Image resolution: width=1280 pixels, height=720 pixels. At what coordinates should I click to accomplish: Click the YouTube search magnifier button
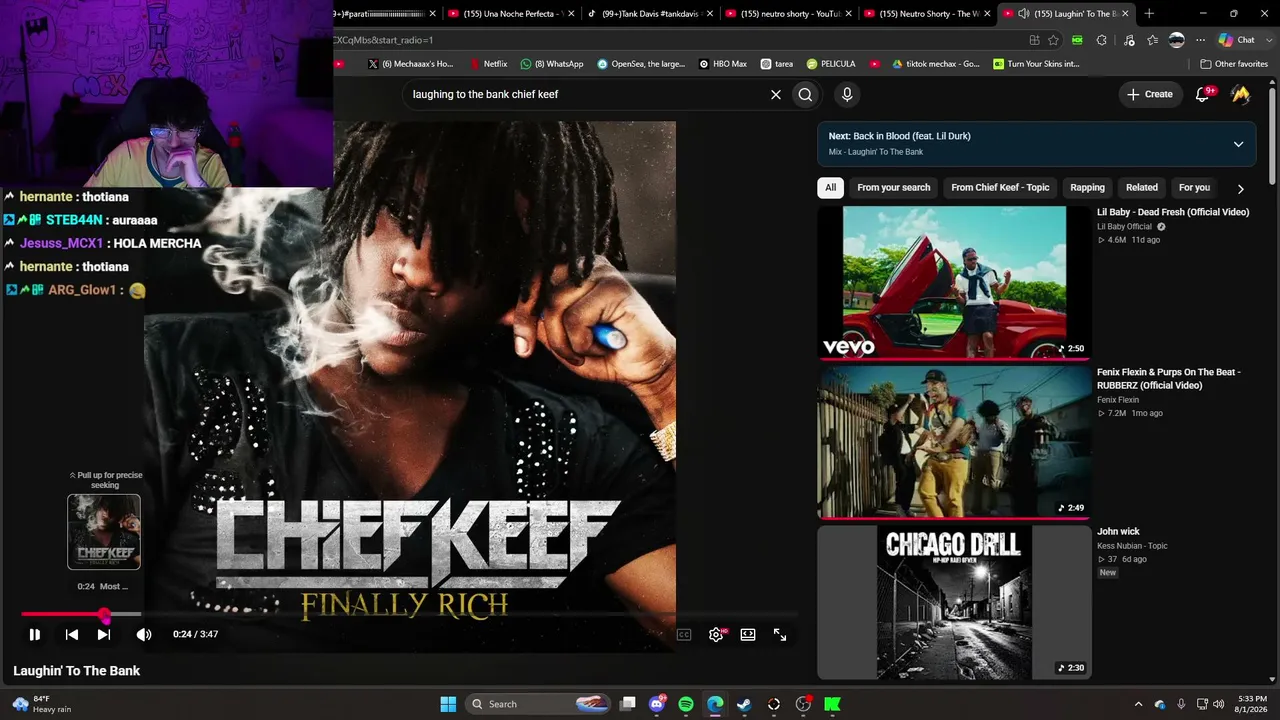pos(805,95)
